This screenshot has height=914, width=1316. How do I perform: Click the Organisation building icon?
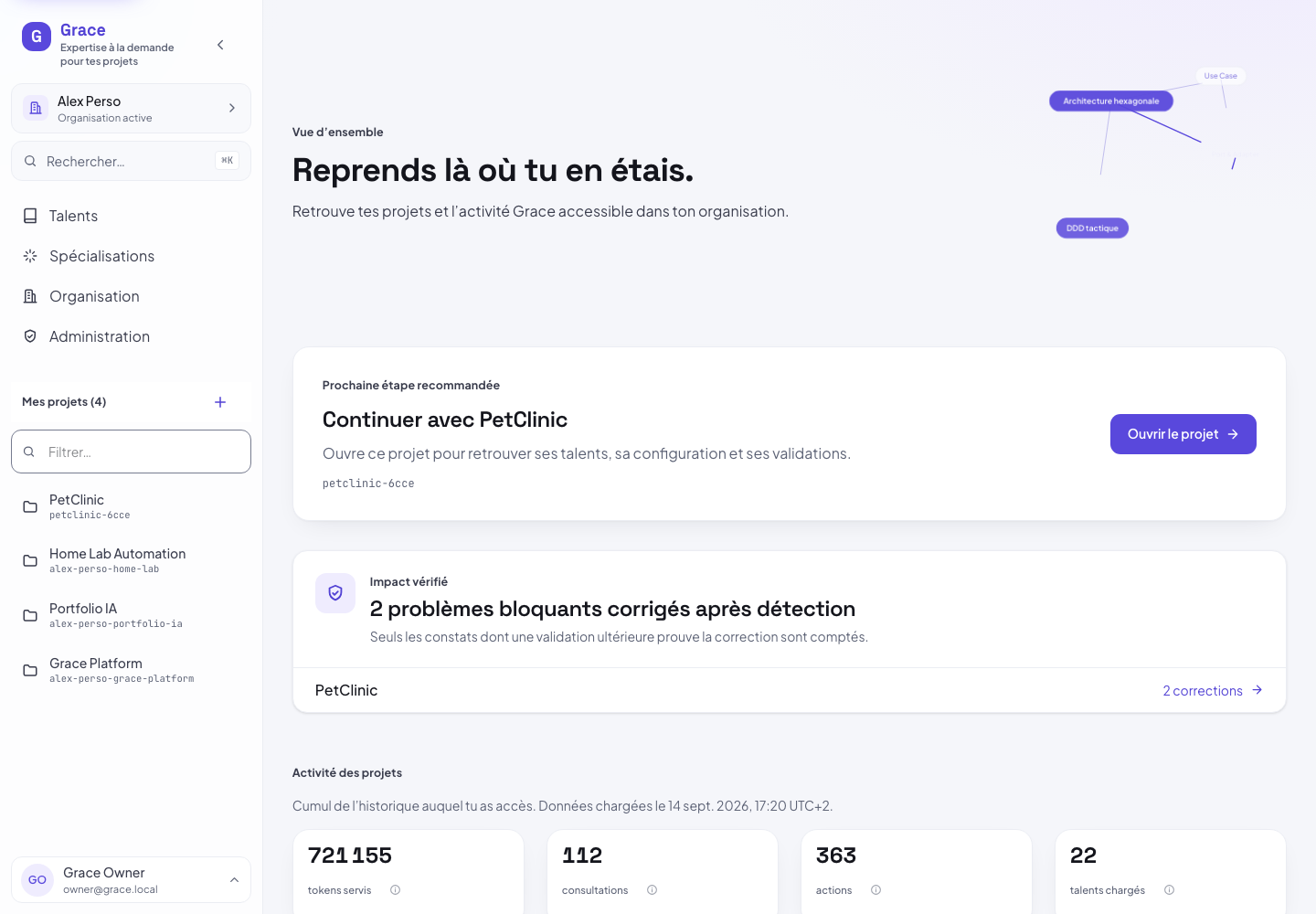[30, 296]
